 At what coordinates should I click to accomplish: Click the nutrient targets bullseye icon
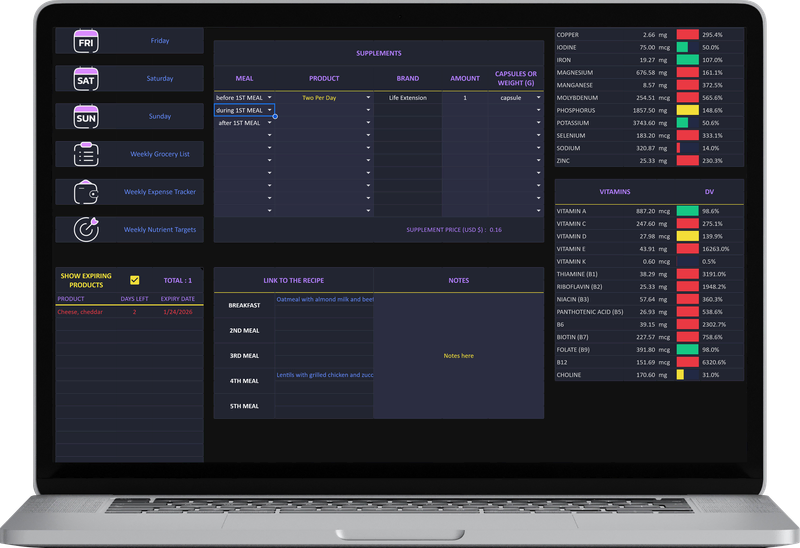[86, 230]
